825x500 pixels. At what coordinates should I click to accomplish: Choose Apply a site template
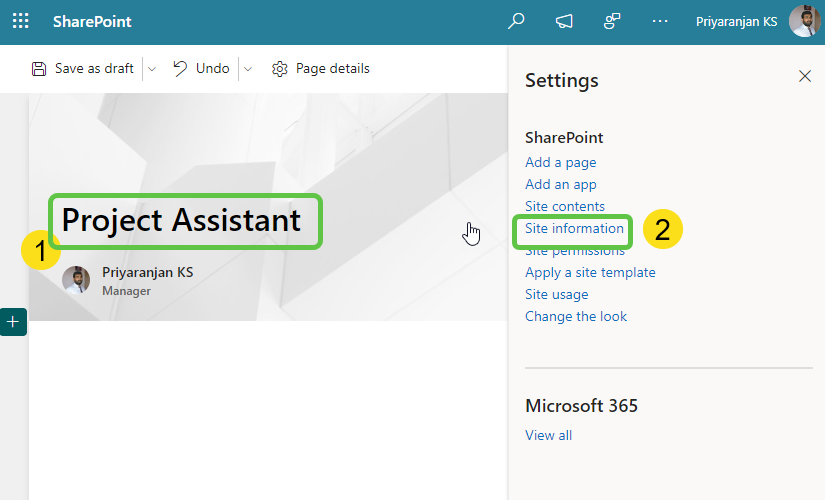590,272
